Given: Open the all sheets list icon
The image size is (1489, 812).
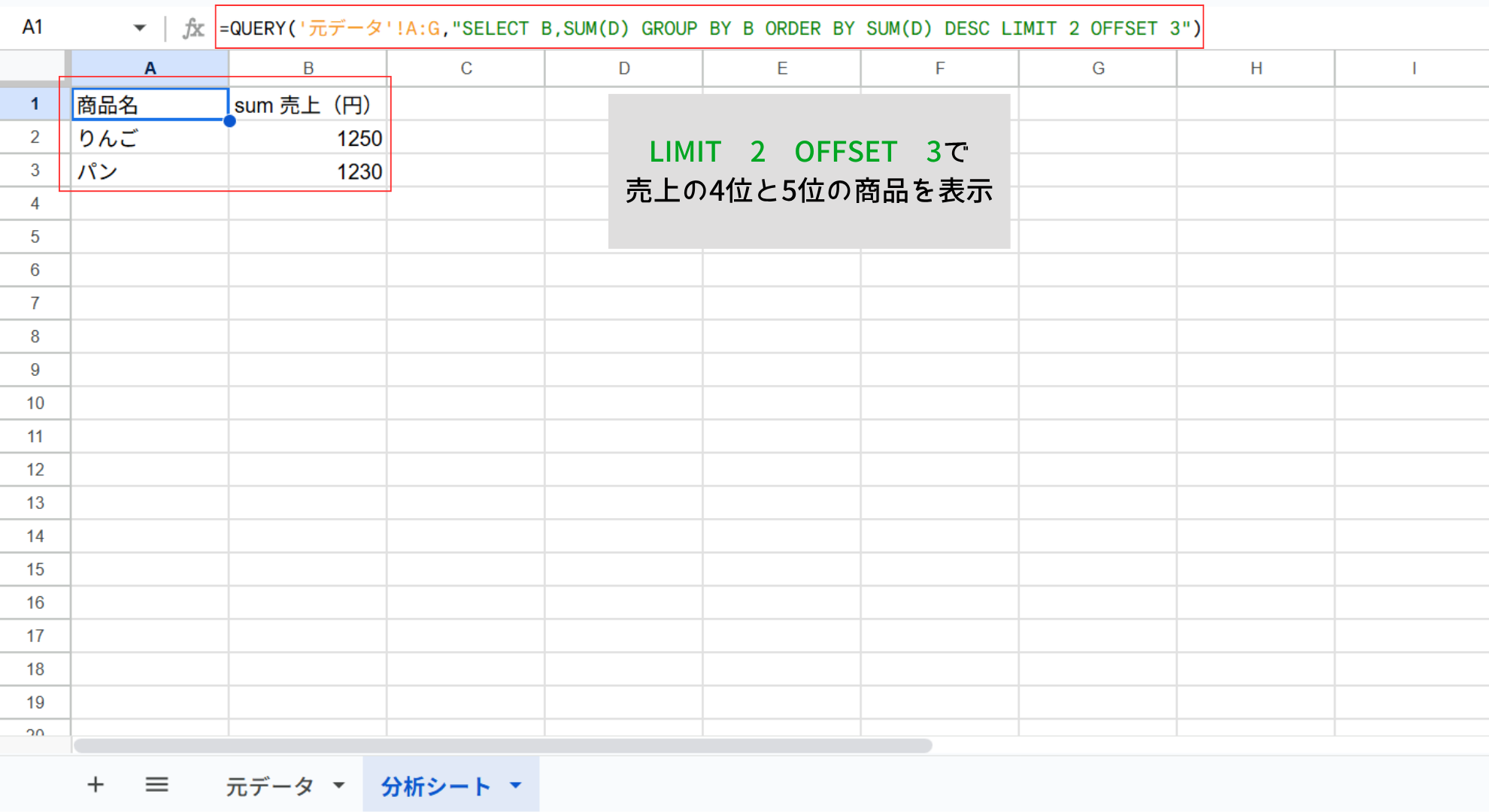Looking at the screenshot, I should pyautogui.click(x=156, y=785).
